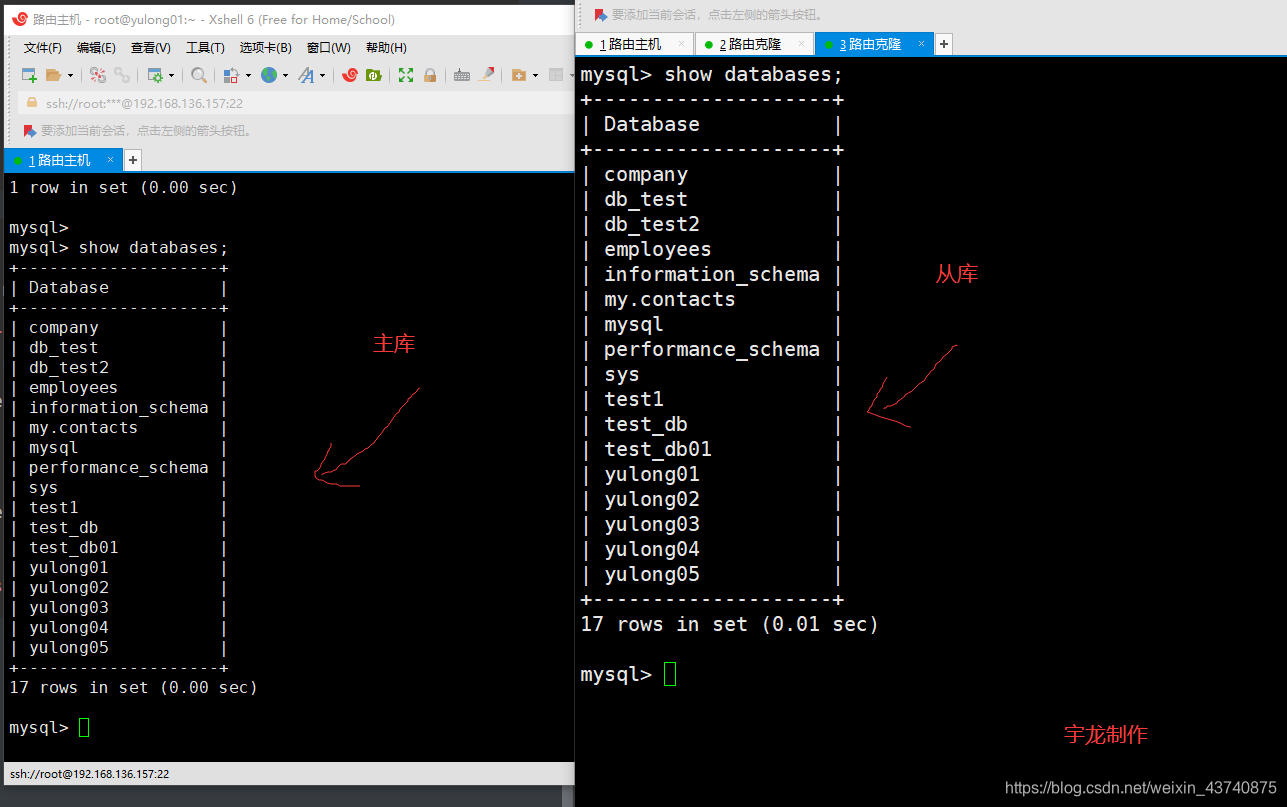1287x807 pixels.
Task: Open session Properties gear icon
Action: (155, 75)
